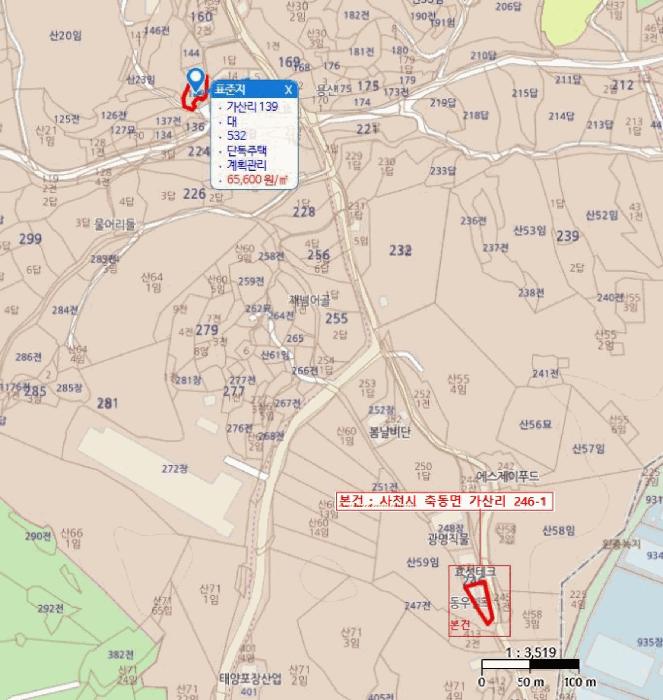Click the 532 area value in popup

click(x=237, y=135)
